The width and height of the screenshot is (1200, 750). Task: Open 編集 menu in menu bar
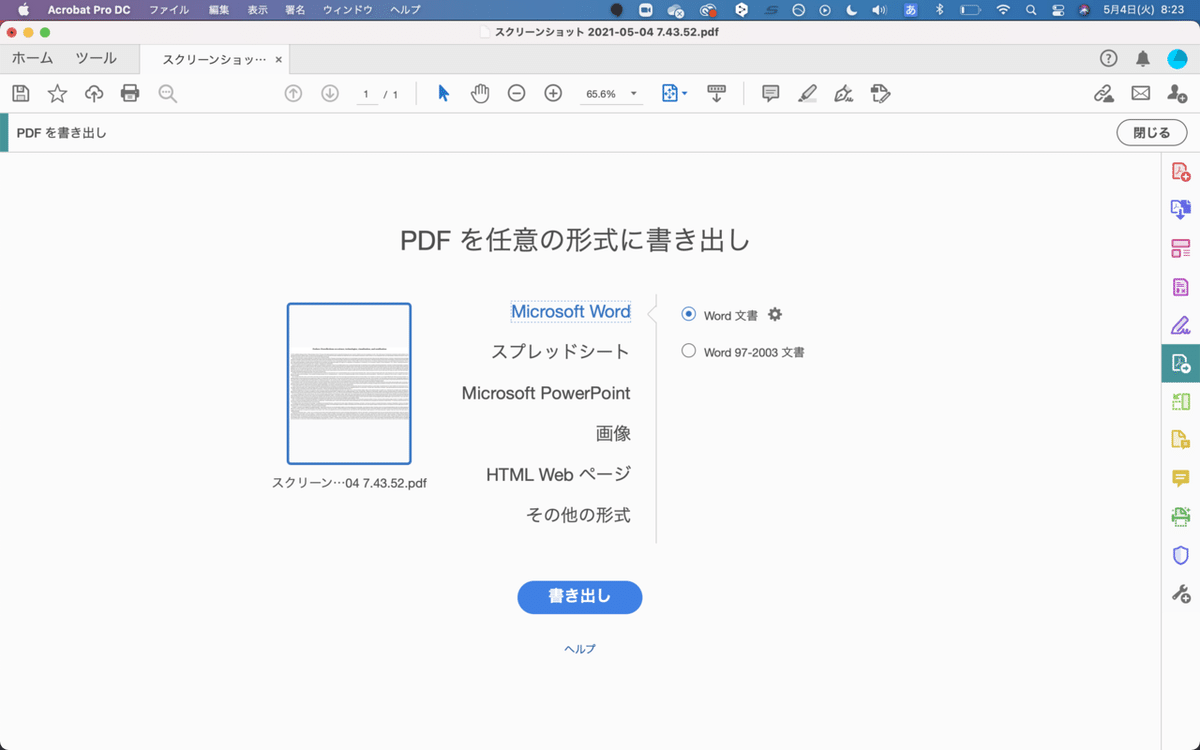(219, 9)
